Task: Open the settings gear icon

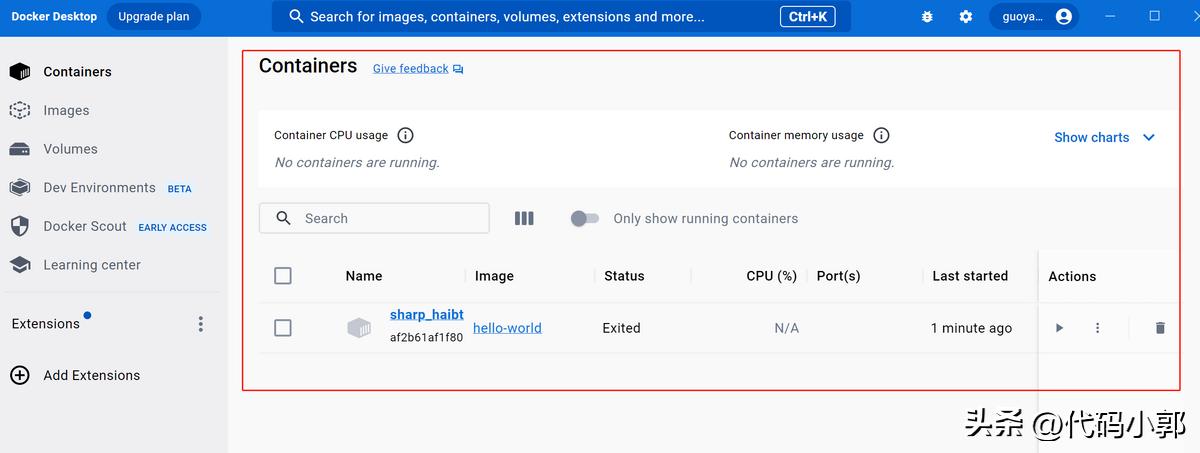Action: [x=966, y=17]
